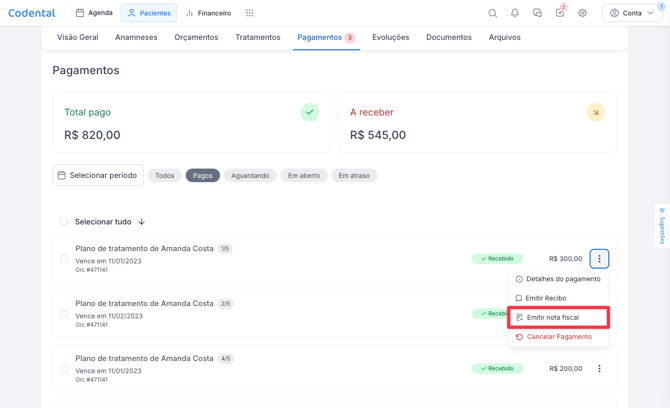Switch to the Visão Geral tab
The height and width of the screenshot is (408, 670).
coord(78,37)
